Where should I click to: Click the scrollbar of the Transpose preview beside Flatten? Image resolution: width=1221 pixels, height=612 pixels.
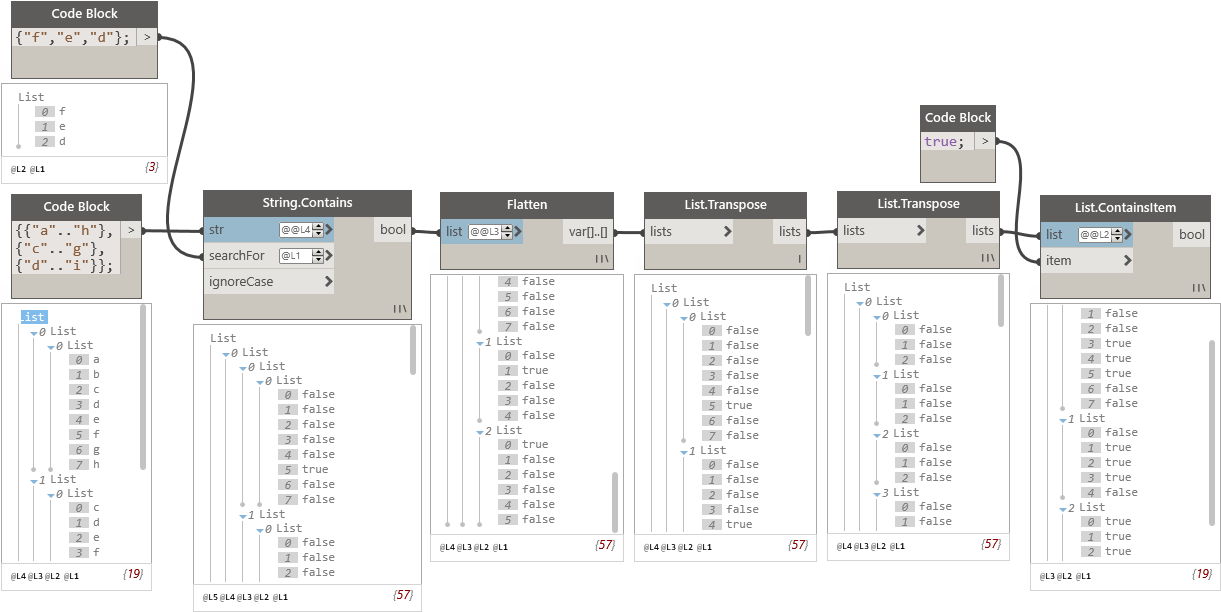(808, 307)
